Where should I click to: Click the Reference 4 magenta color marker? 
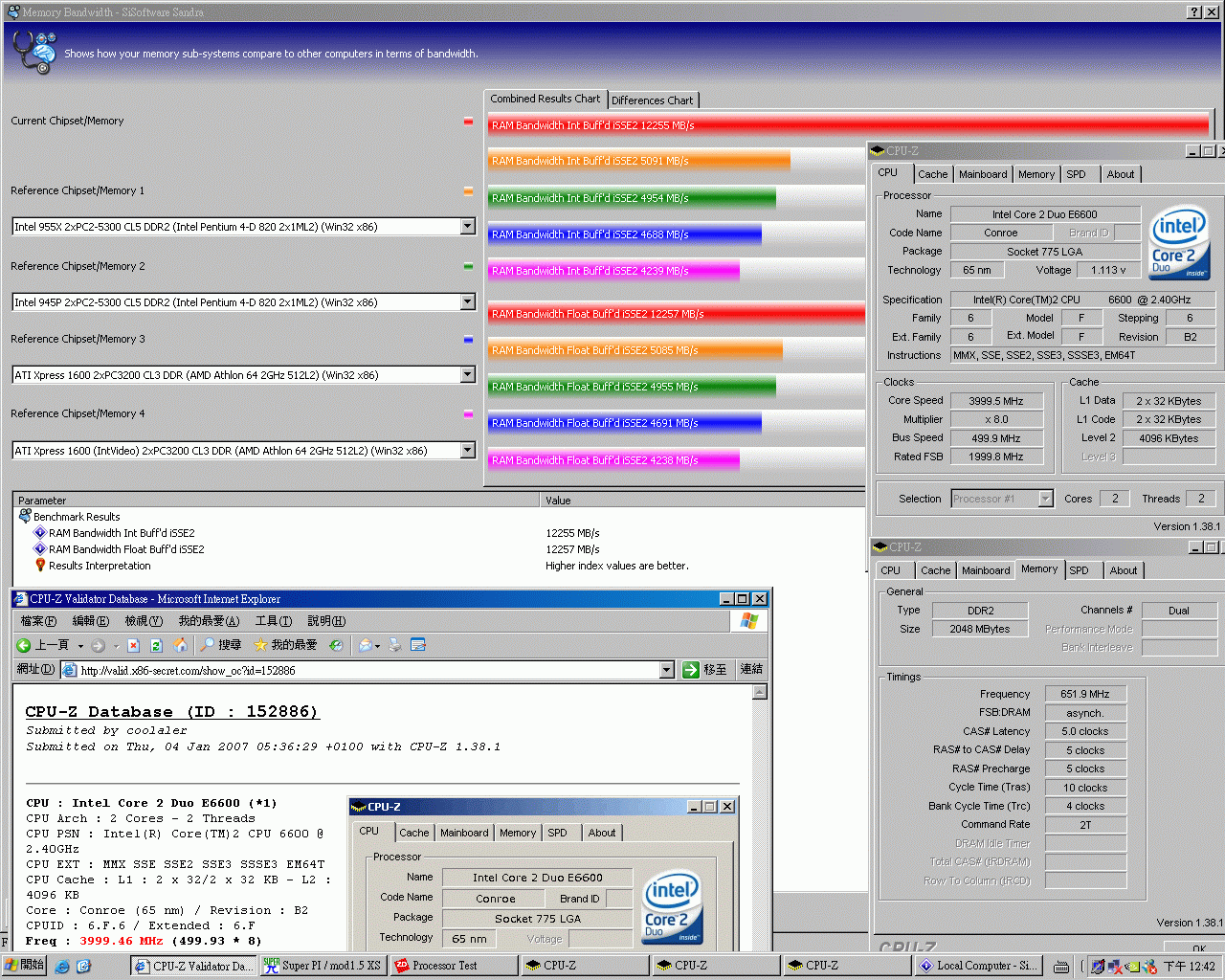[468, 414]
